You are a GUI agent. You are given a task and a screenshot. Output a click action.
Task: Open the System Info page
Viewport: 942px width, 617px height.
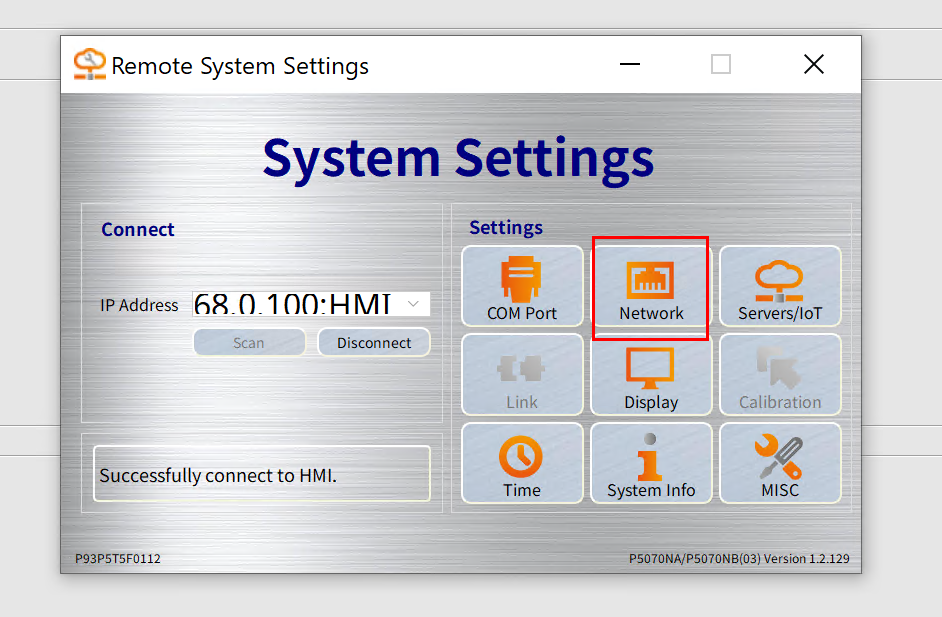[651, 463]
